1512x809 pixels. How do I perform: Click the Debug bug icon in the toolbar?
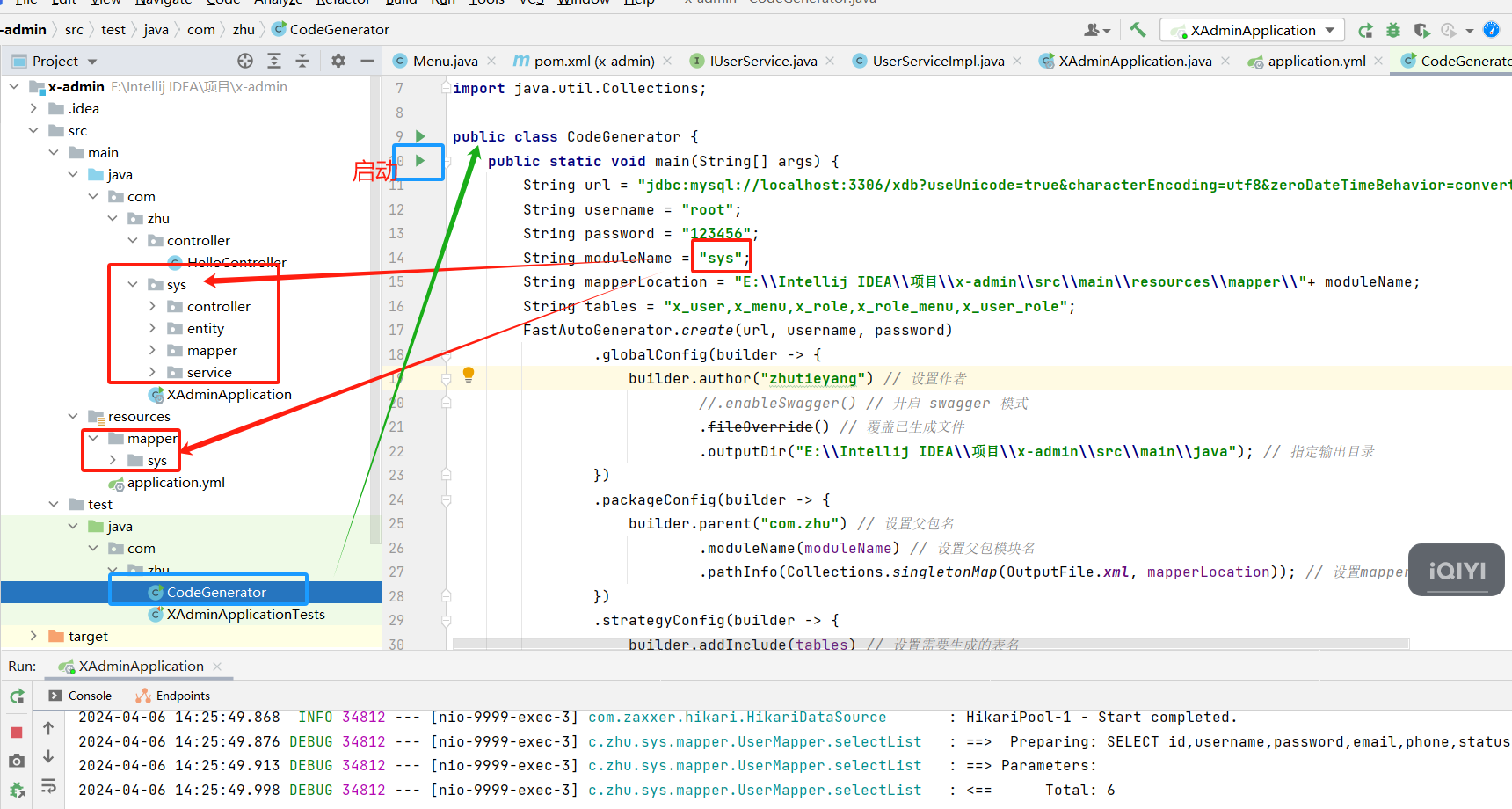[1393, 31]
